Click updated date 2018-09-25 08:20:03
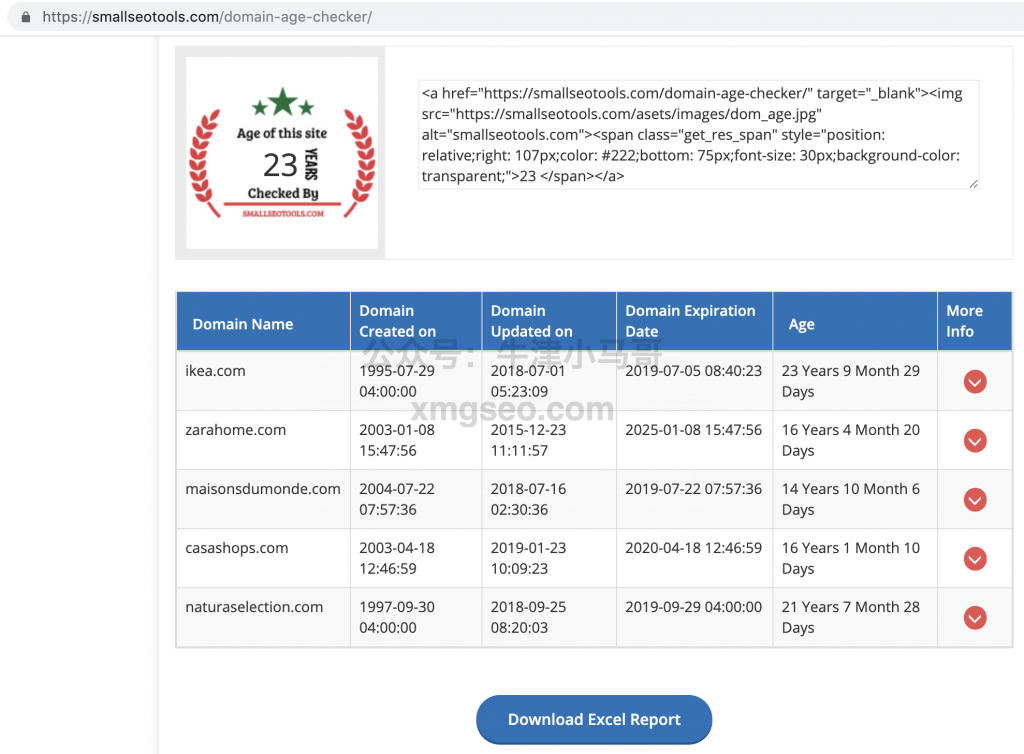The width and height of the screenshot is (1024, 754). pyautogui.click(x=528, y=617)
